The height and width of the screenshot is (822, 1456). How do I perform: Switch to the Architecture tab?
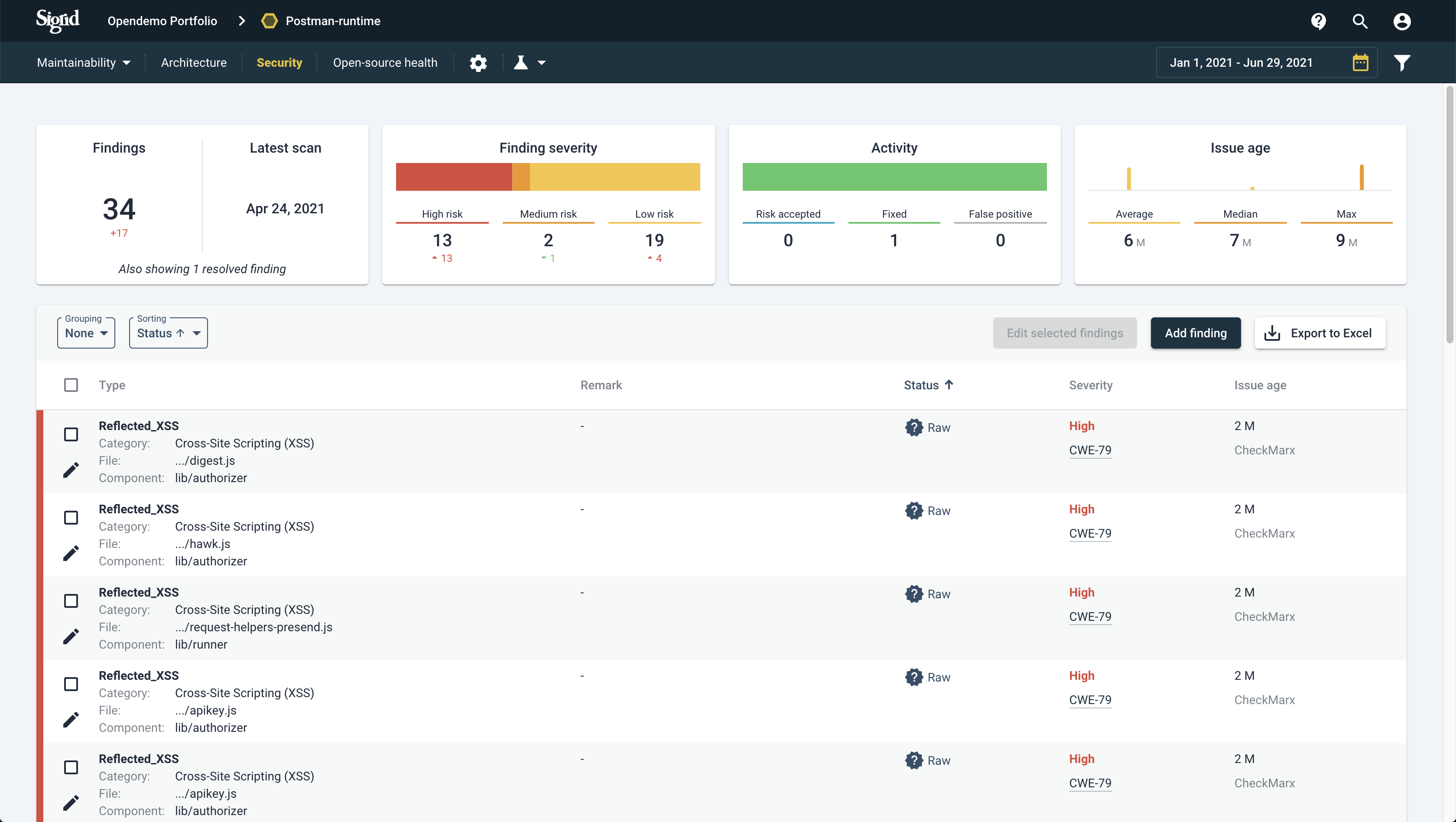[x=193, y=63]
